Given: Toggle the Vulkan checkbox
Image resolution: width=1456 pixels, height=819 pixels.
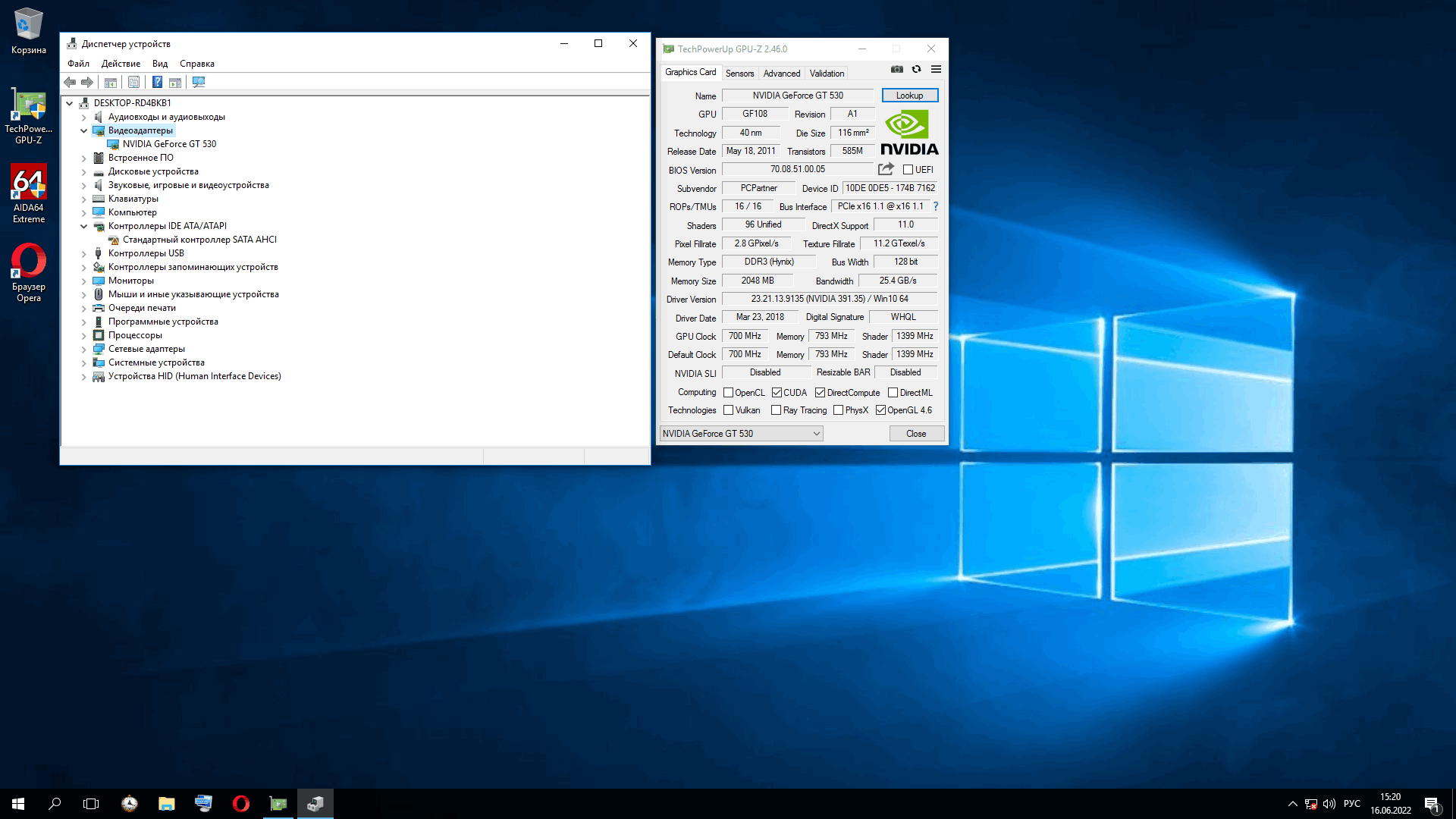Looking at the screenshot, I should coord(728,410).
